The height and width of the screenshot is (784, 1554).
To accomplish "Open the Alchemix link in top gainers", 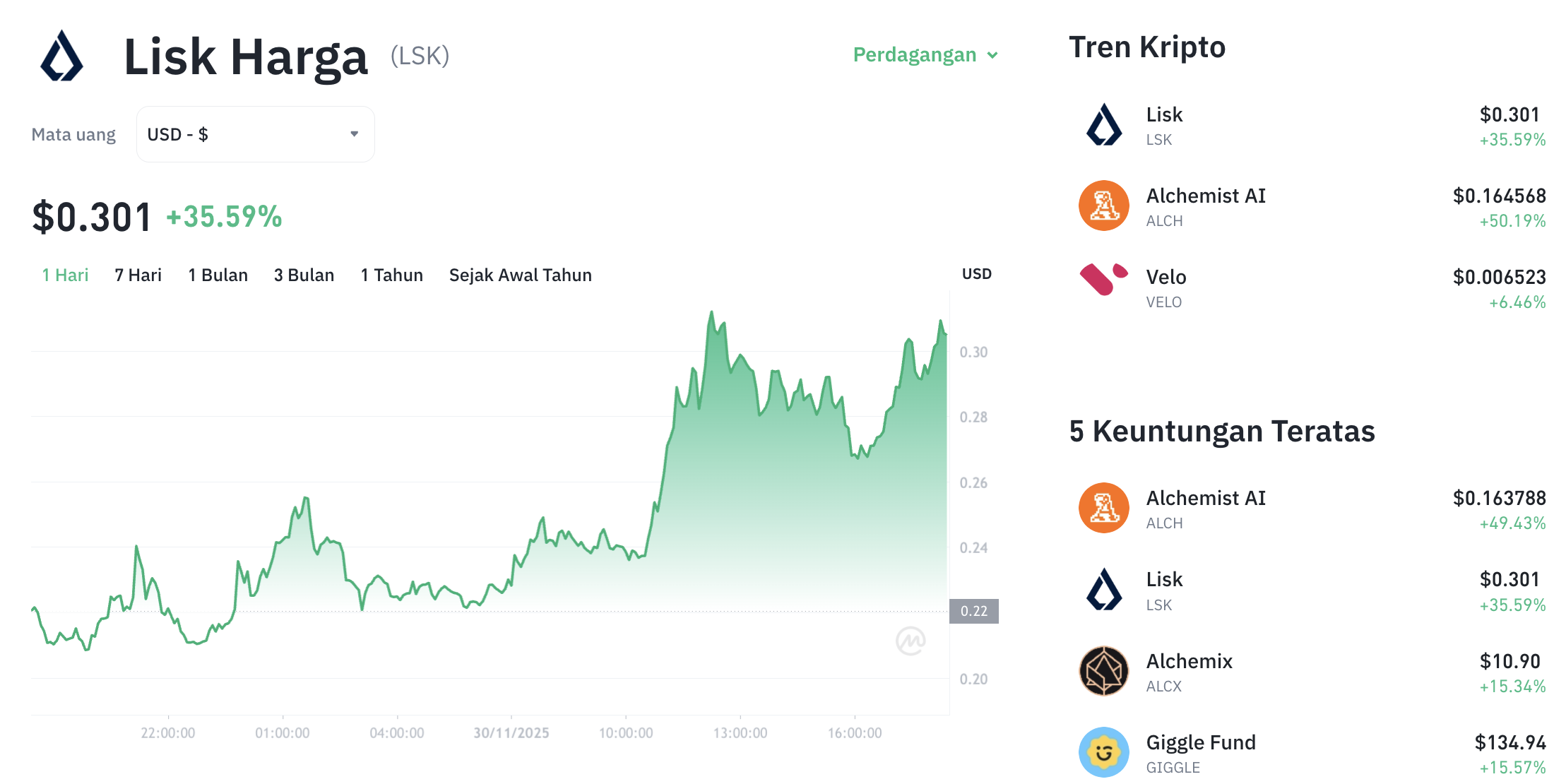I will click(1189, 662).
